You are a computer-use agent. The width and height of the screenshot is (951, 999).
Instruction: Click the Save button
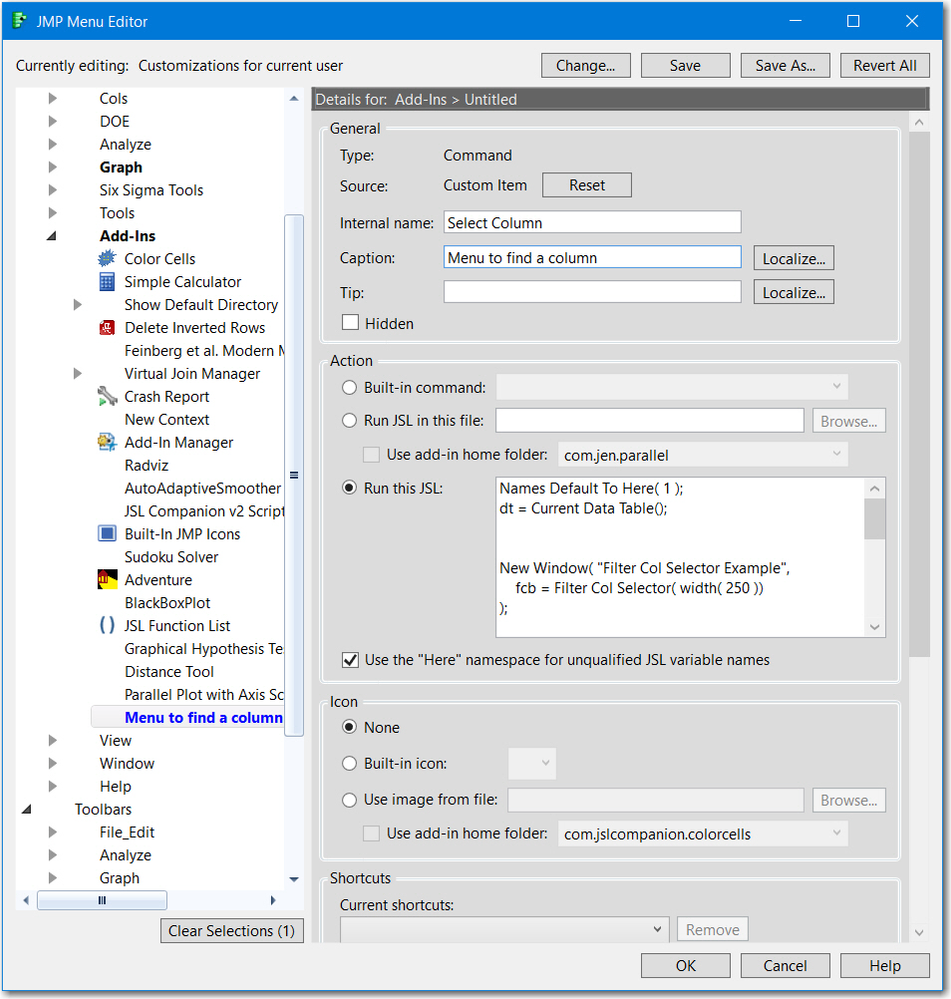pos(685,66)
